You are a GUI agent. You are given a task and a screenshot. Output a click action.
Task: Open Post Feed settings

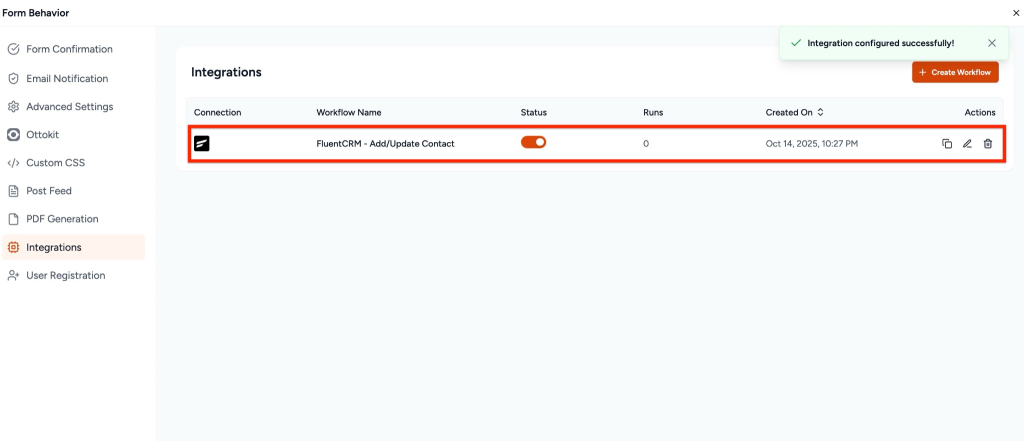[x=73, y=191]
